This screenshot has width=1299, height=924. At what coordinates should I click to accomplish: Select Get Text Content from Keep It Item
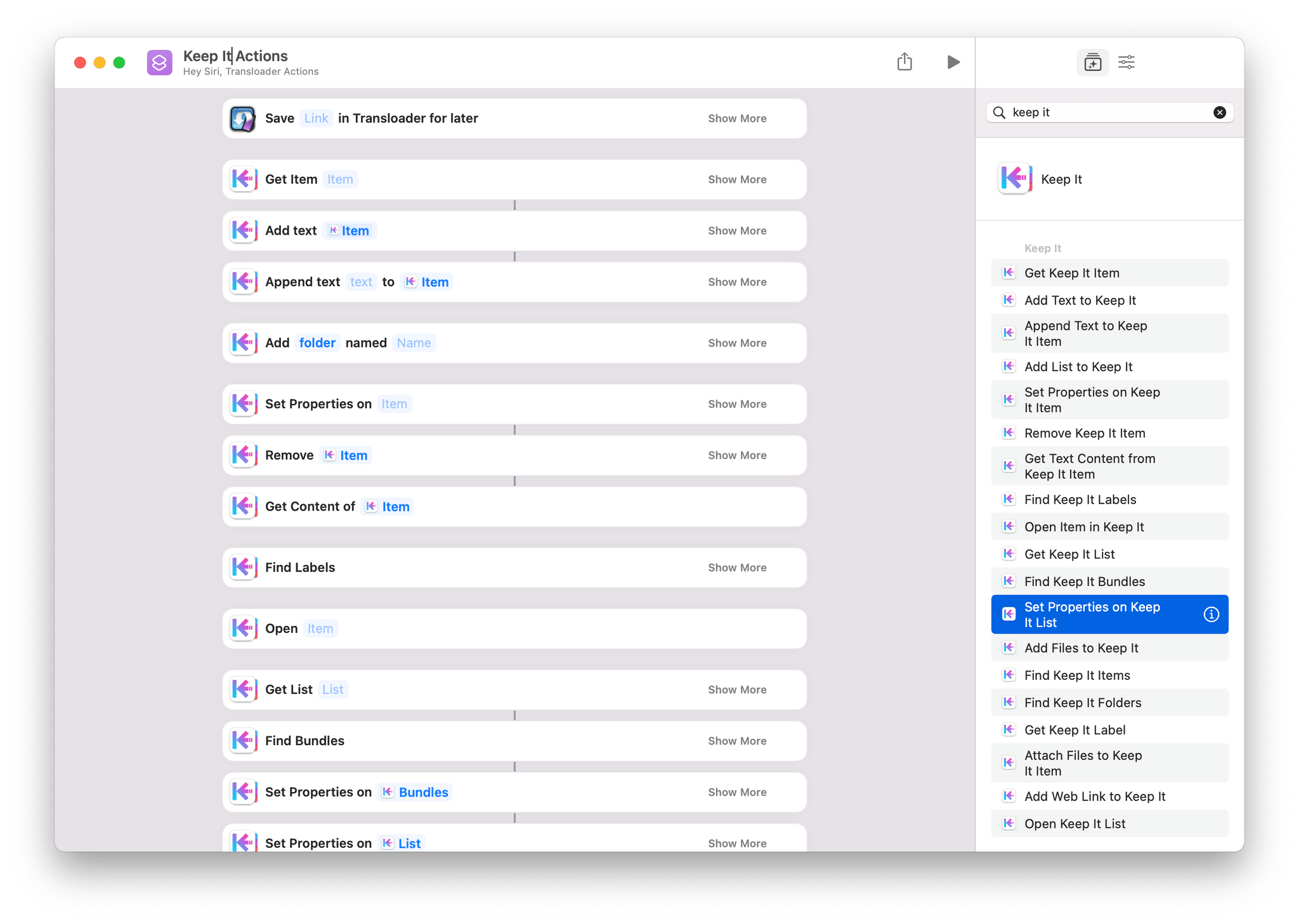tap(1109, 467)
